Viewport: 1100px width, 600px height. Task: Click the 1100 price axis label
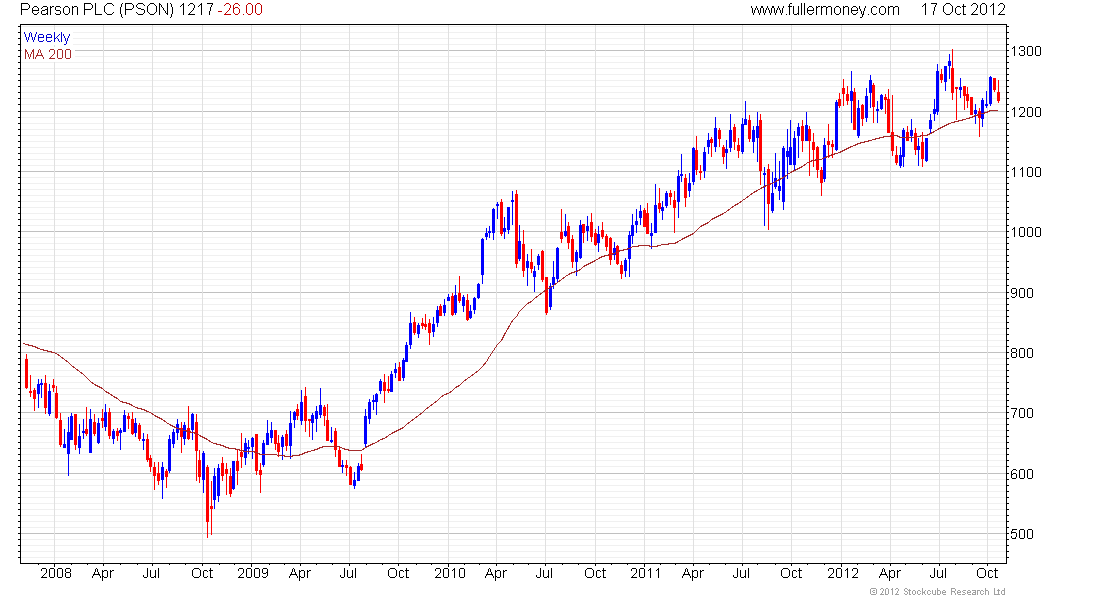click(1026, 172)
